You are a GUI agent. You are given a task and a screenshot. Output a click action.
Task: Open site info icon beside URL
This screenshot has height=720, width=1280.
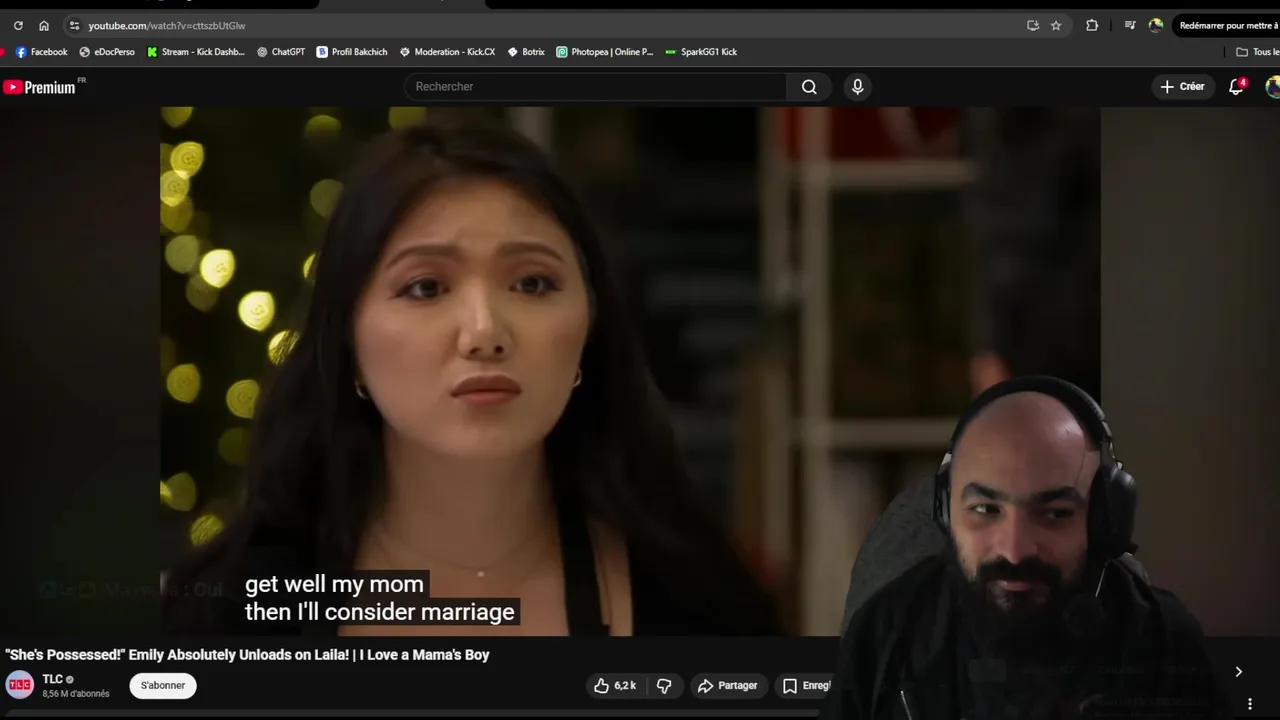pos(74,26)
